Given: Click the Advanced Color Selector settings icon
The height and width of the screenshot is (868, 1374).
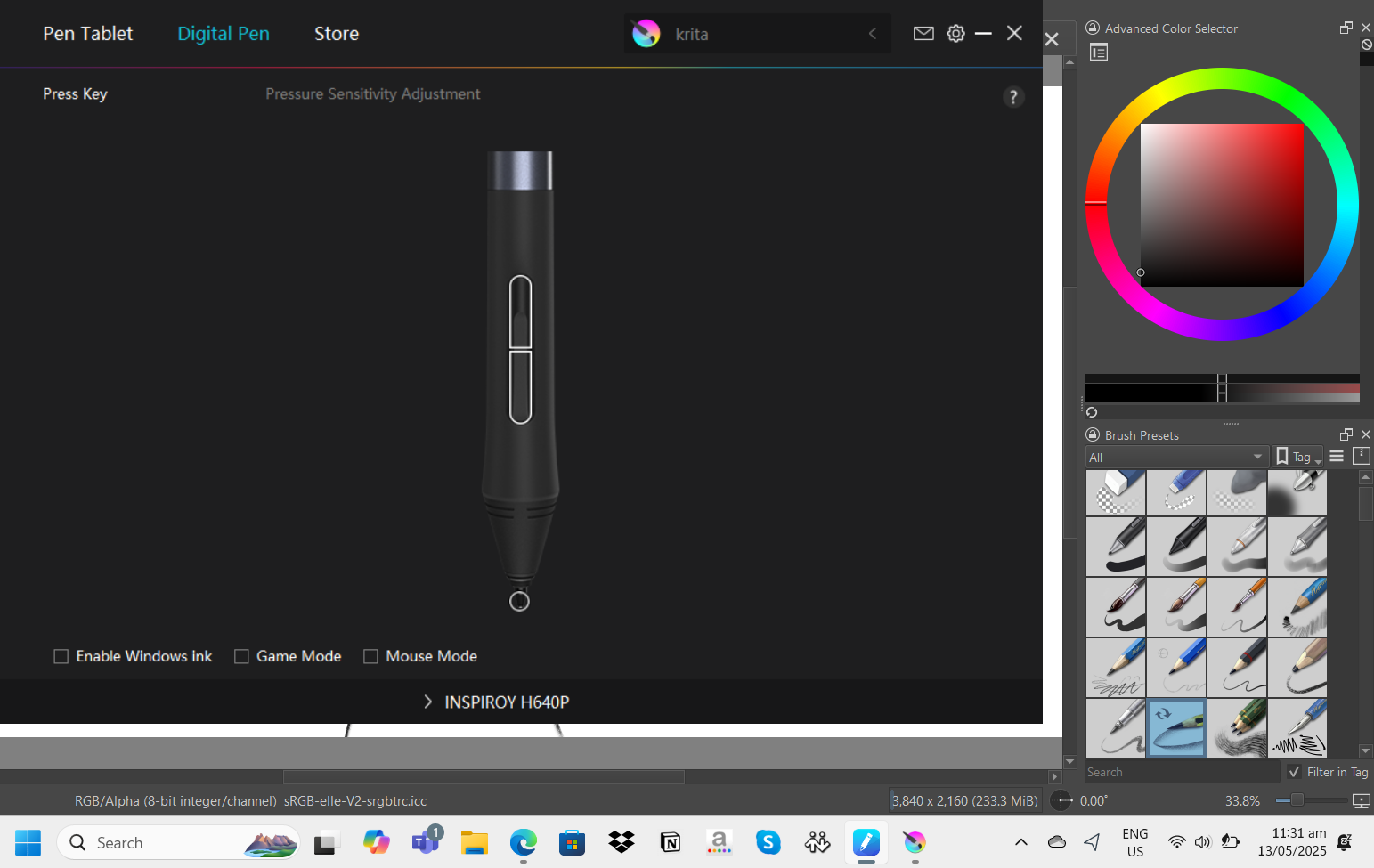Looking at the screenshot, I should click(x=1099, y=53).
